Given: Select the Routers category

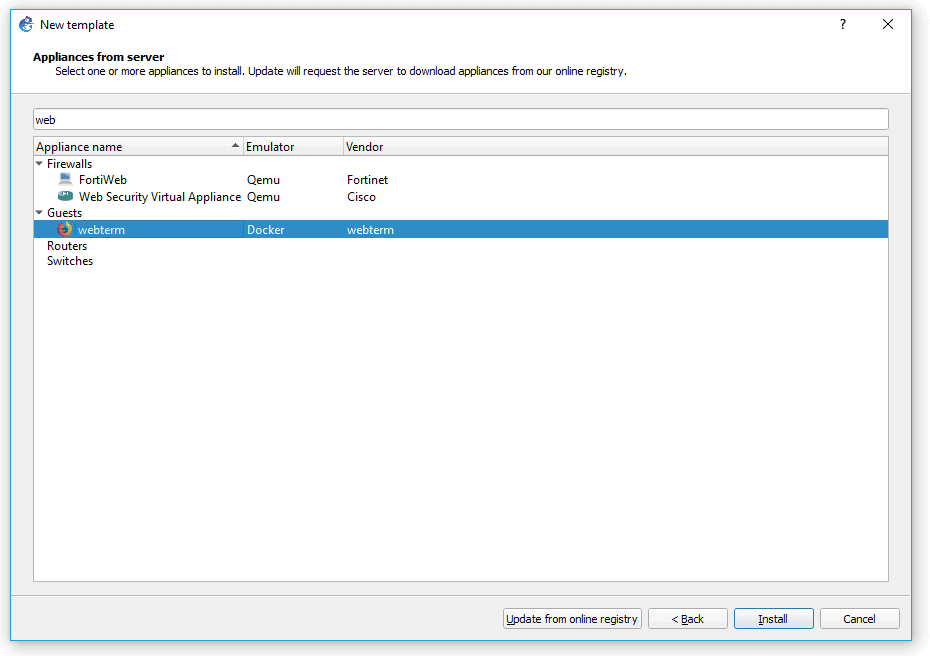Looking at the screenshot, I should (67, 246).
